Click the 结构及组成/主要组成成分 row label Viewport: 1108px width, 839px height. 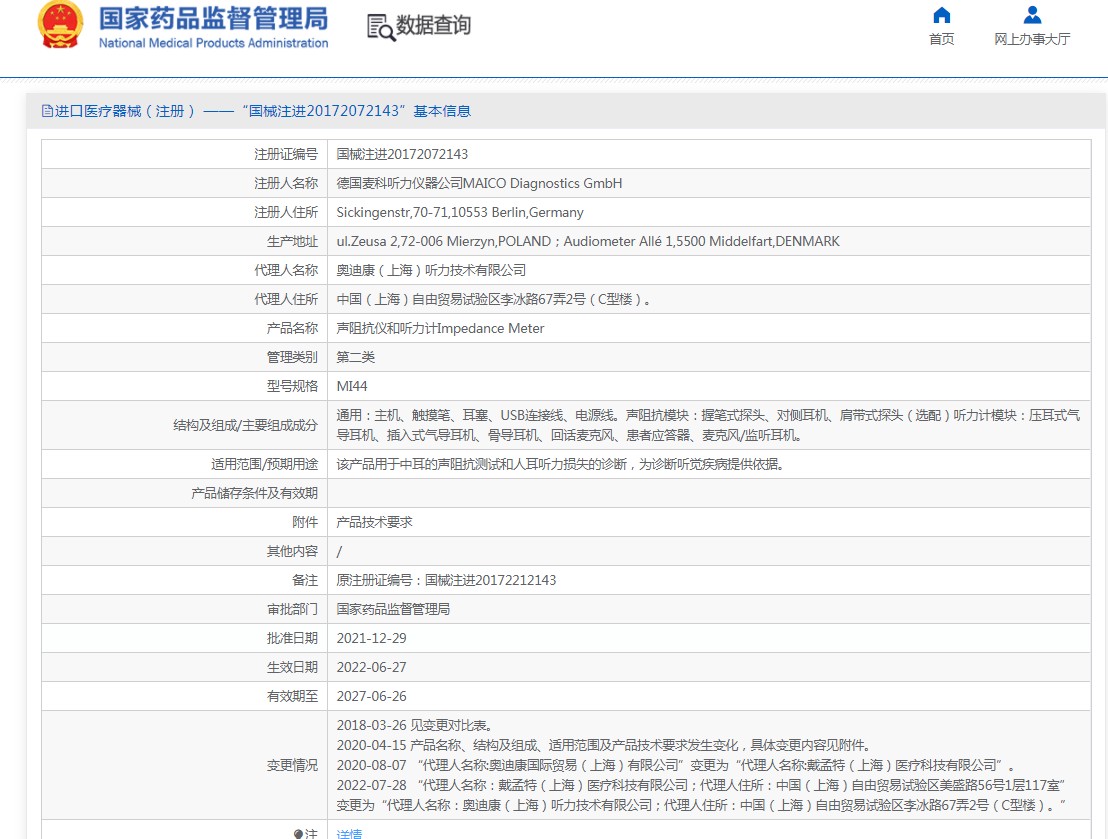(246, 425)
